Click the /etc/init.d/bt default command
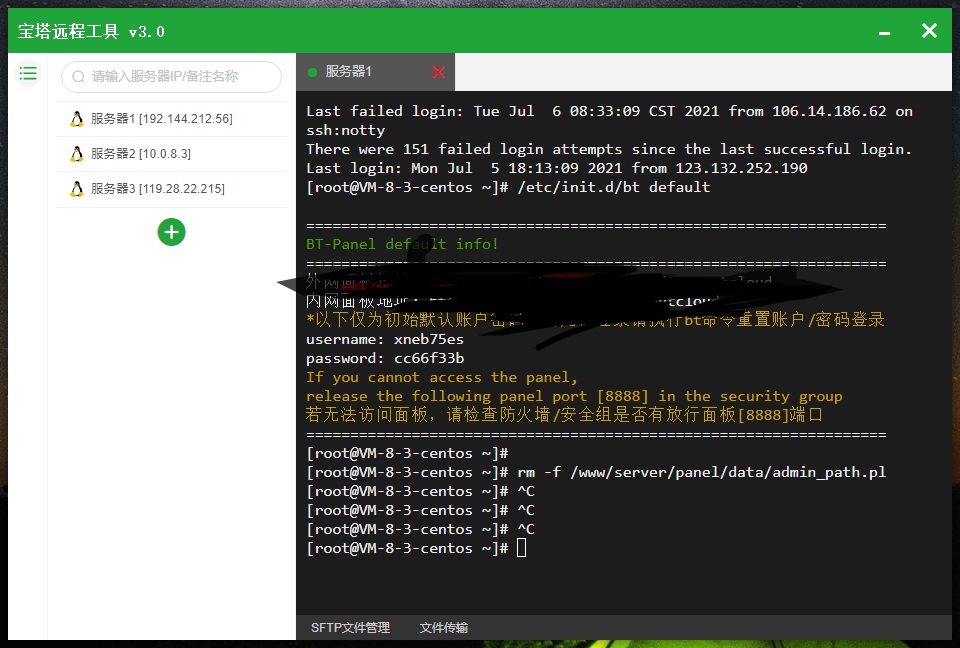The height and width of the screenshot is (648, 960). coord(614,187)
